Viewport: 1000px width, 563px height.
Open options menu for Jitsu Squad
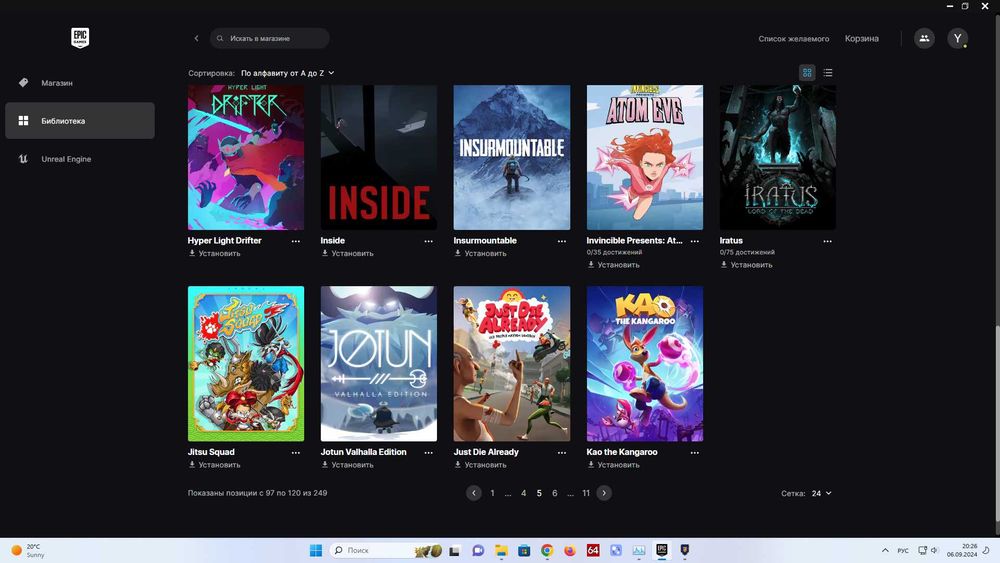(296, 452)
